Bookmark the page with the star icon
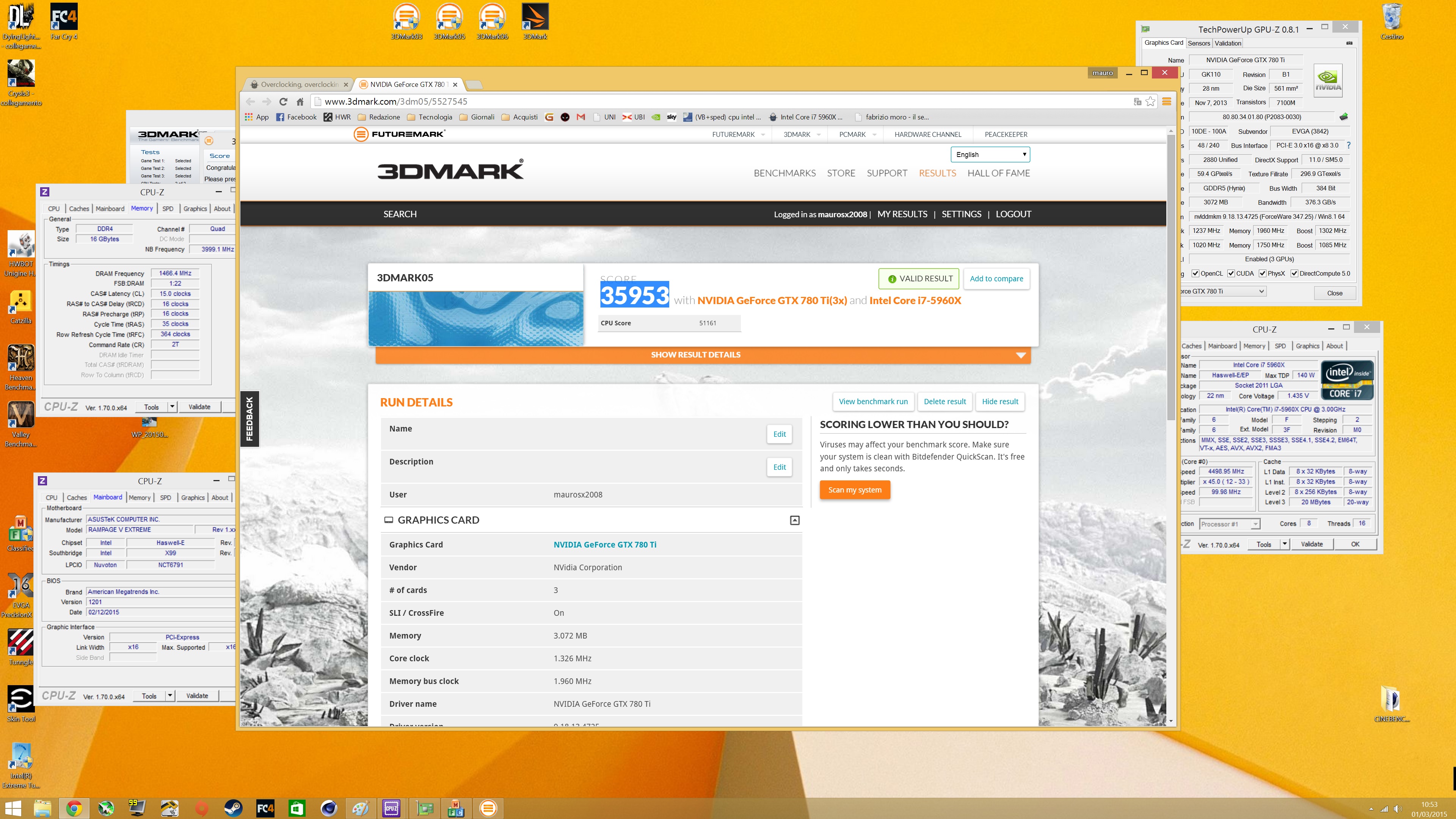 [1150, 102]
